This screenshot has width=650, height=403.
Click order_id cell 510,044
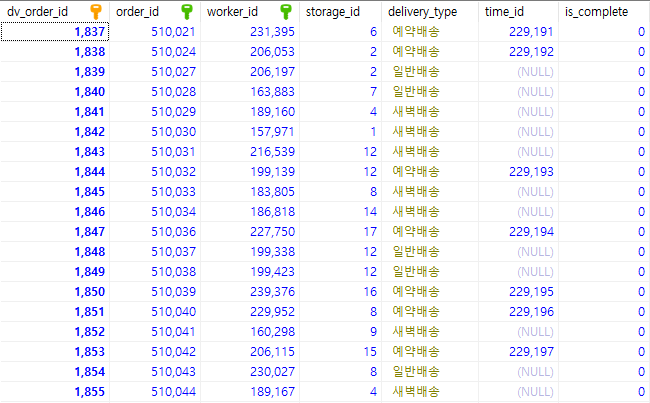coord(155,392)
